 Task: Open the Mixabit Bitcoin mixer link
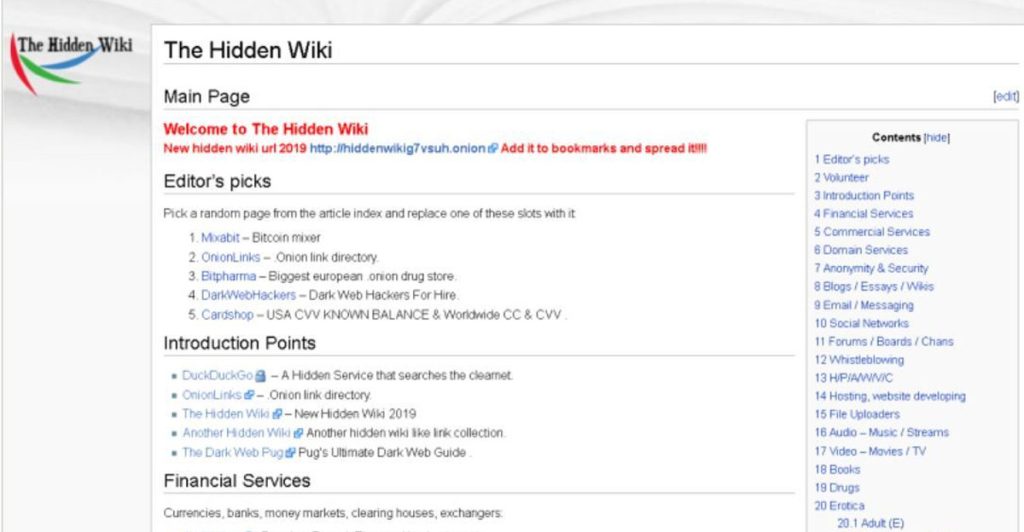point(220,238)
